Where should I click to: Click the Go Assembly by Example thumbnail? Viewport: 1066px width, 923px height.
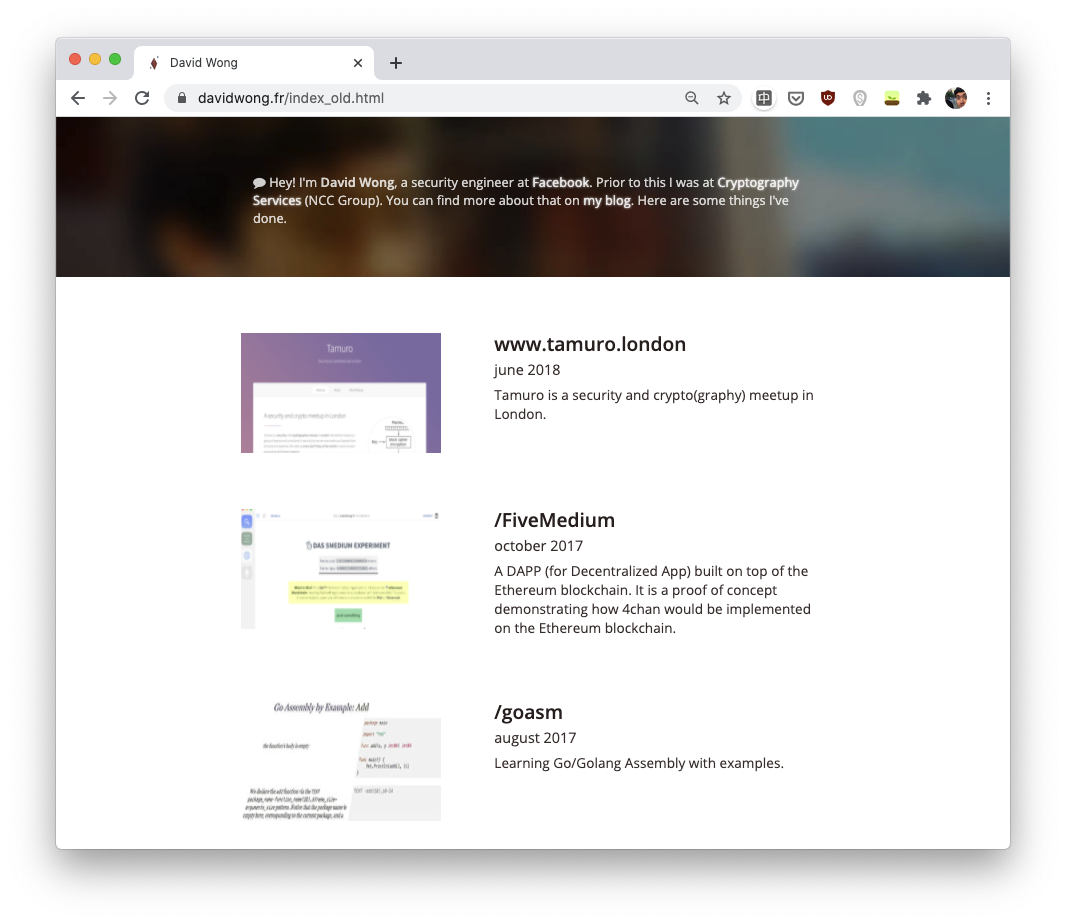pos(341,761)
